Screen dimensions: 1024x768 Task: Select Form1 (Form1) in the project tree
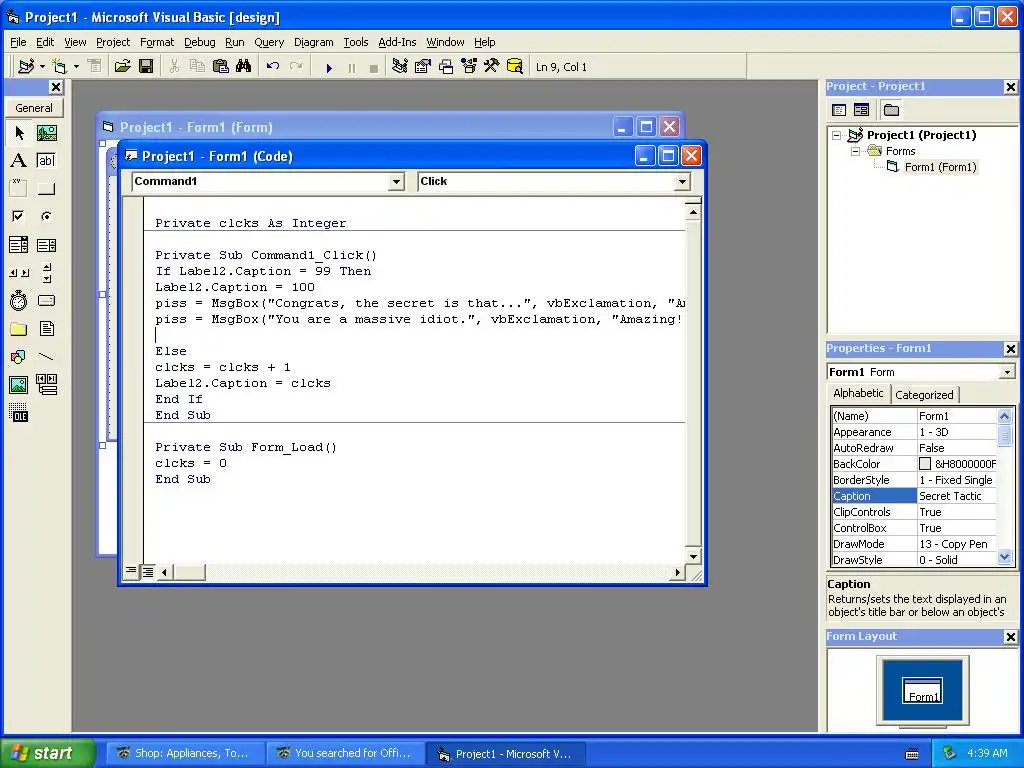pyautogui.click(x=940, y=167)
